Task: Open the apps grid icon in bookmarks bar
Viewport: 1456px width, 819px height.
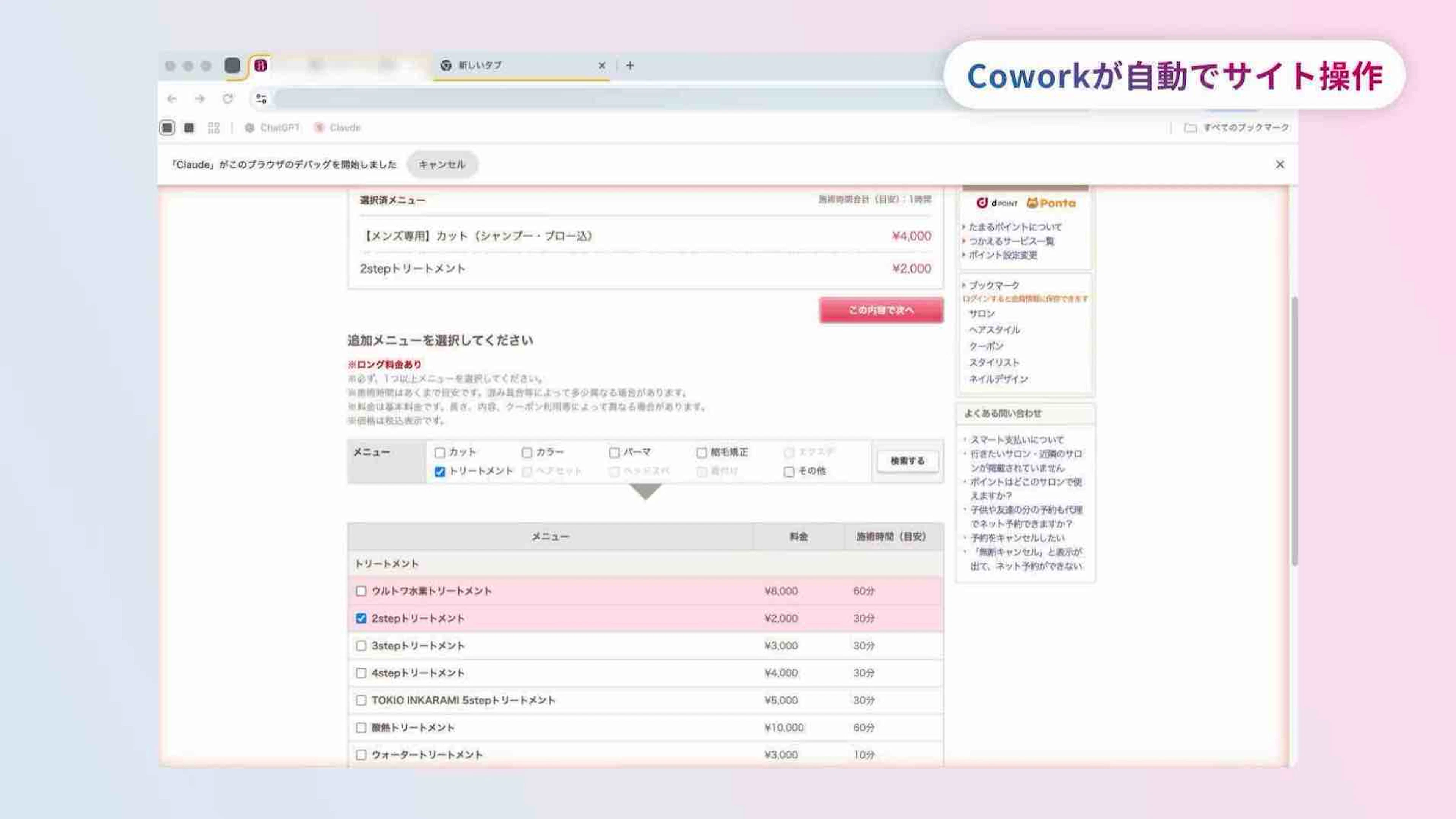Action: [213, 128]
